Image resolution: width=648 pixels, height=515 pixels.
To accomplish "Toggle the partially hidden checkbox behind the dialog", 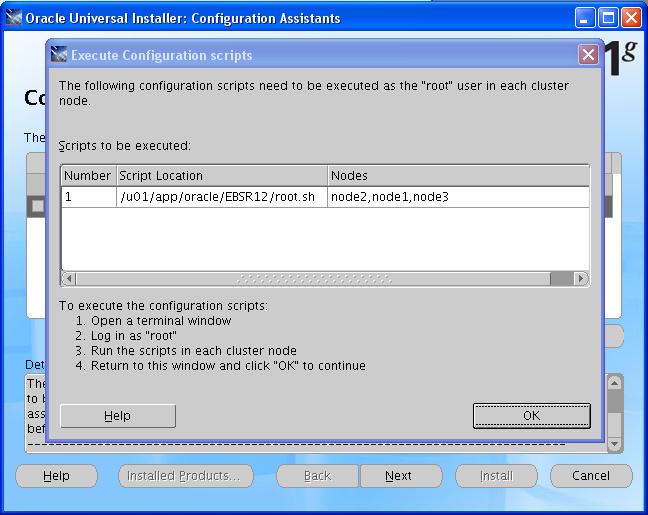I will 37,205.
